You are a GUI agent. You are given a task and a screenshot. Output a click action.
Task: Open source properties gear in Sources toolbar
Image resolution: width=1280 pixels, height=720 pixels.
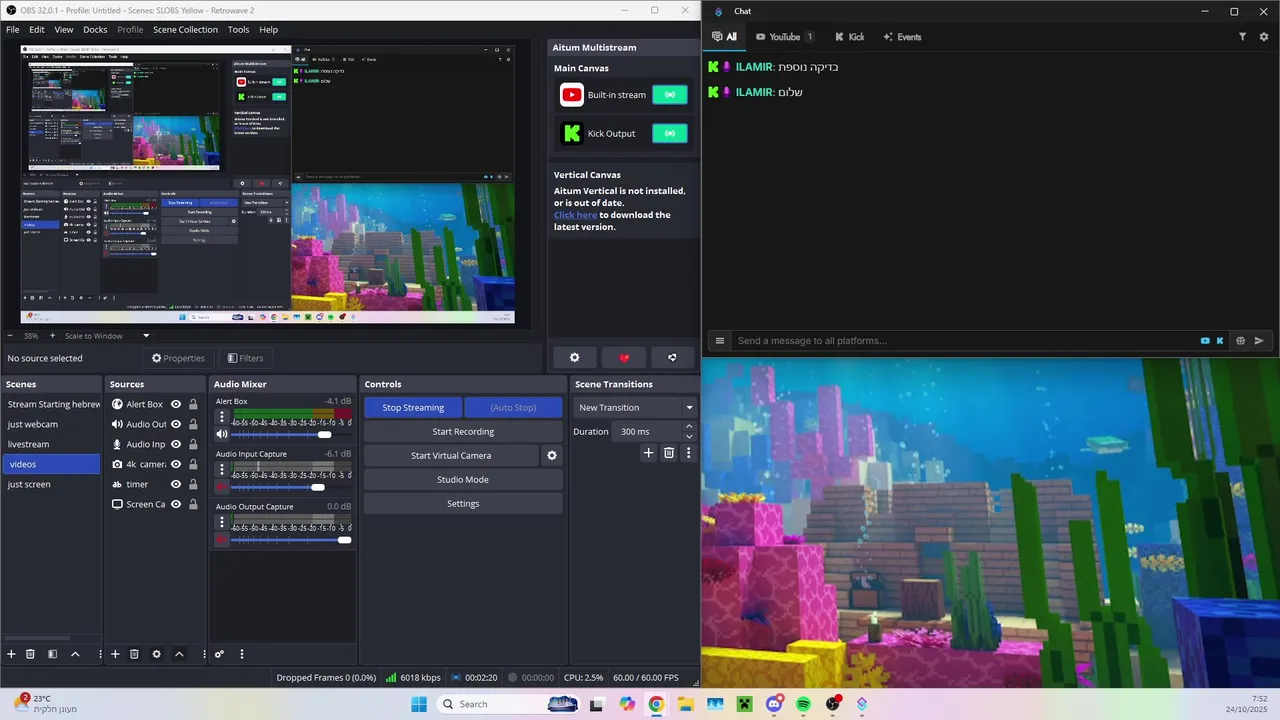click(x=156, y=654)
